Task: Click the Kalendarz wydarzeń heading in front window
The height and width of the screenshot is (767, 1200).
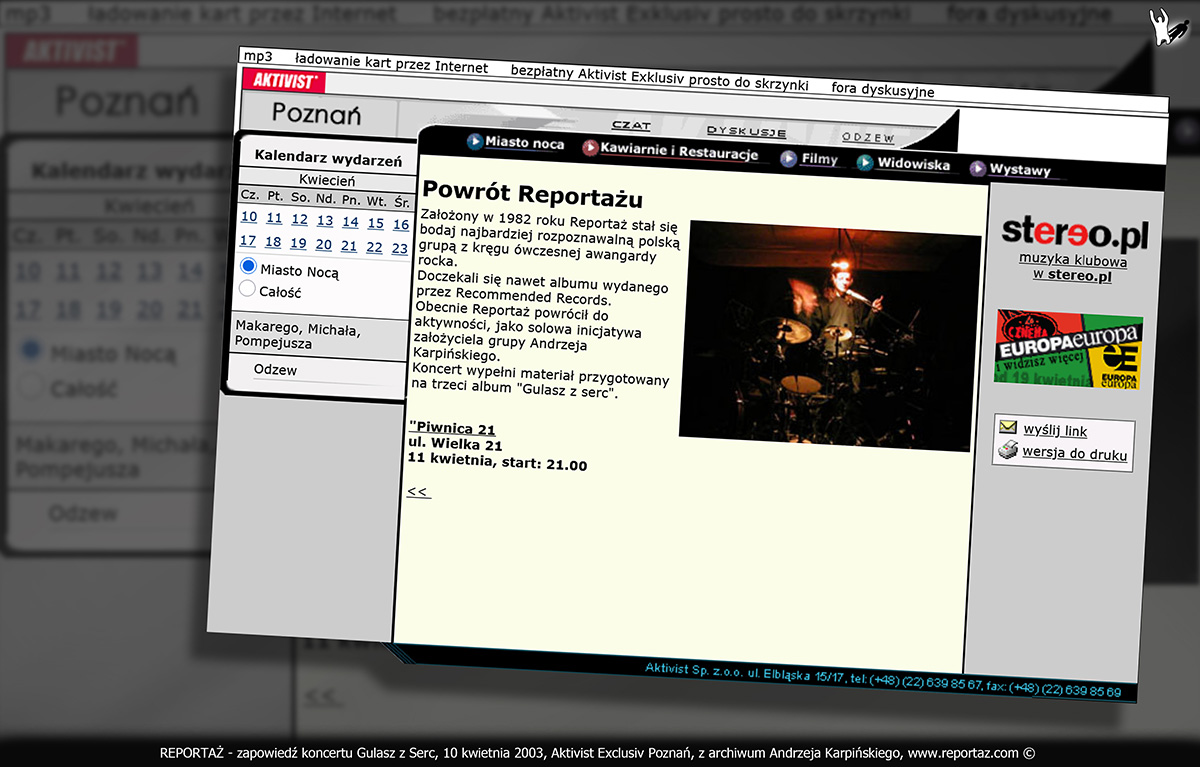Action: [328, 157]
